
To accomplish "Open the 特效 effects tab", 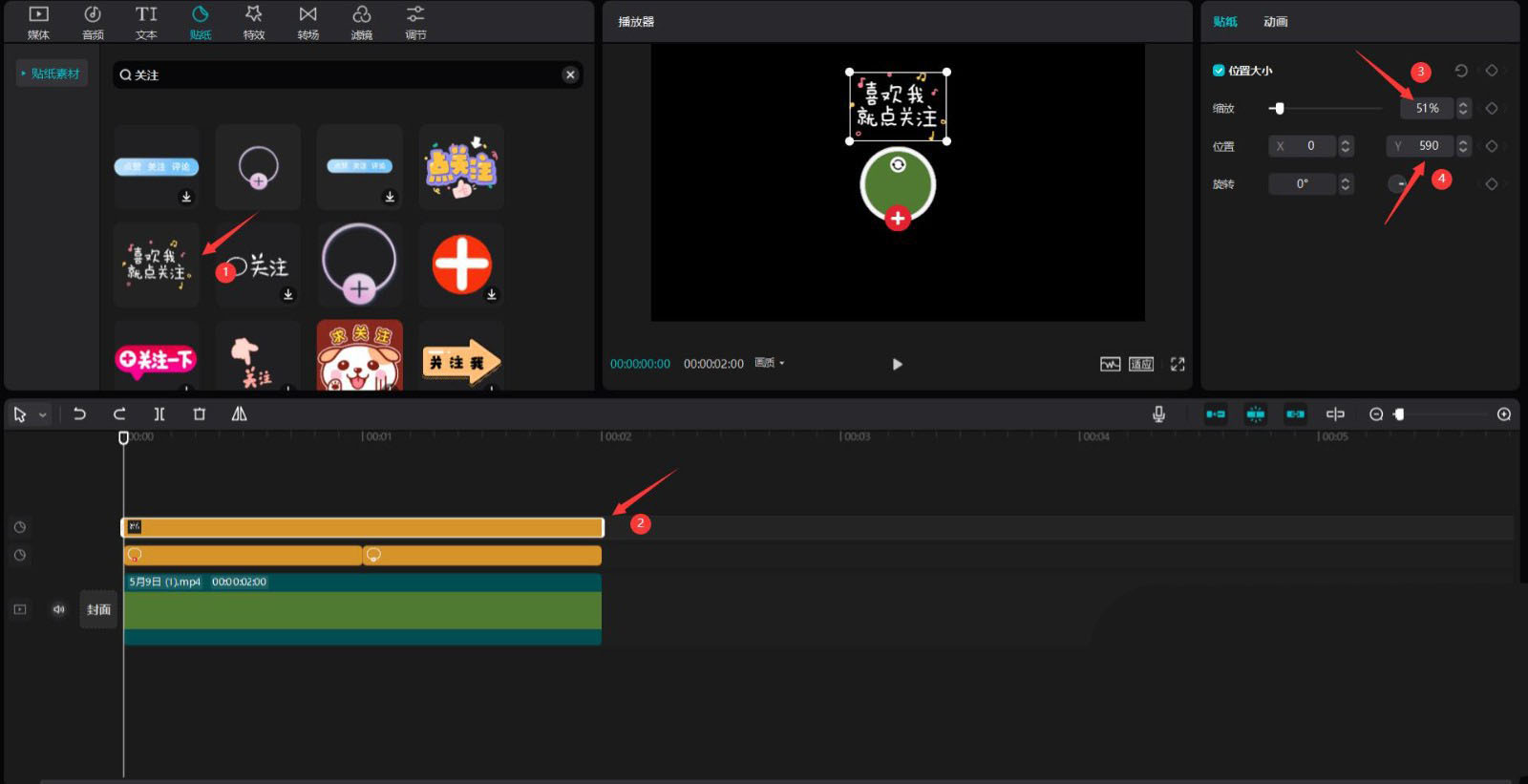I will tap(253, 22).
